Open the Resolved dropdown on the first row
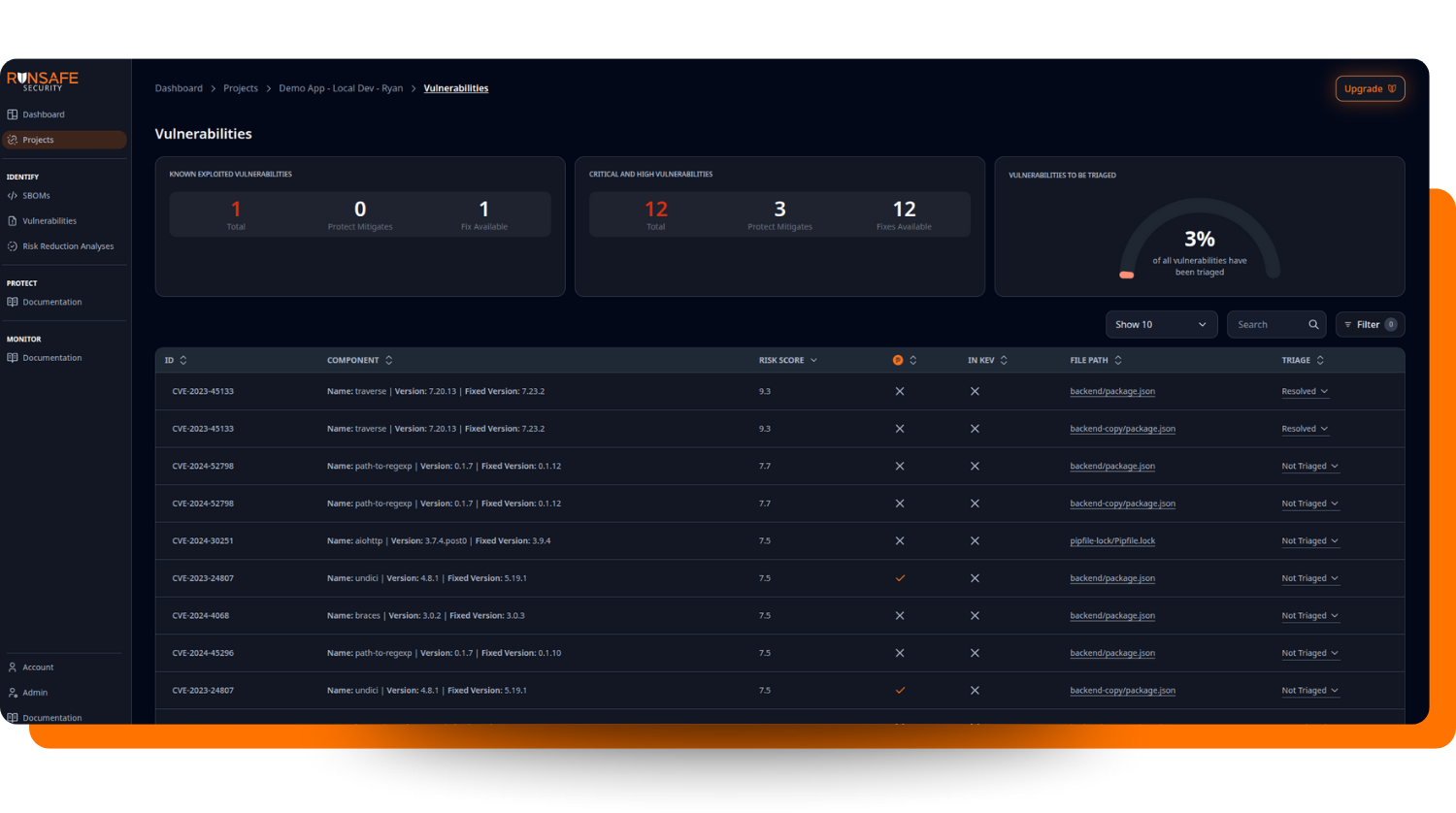Screen dimensions: 1456x813 pyautogui.click(x=1305, y=391)
